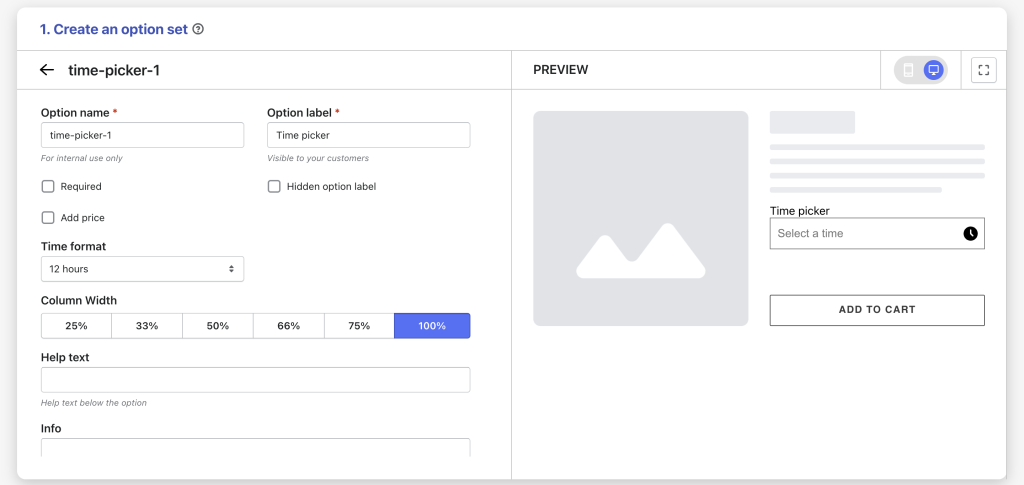Click the product image placeholder in preview

[x=641, y=218]
